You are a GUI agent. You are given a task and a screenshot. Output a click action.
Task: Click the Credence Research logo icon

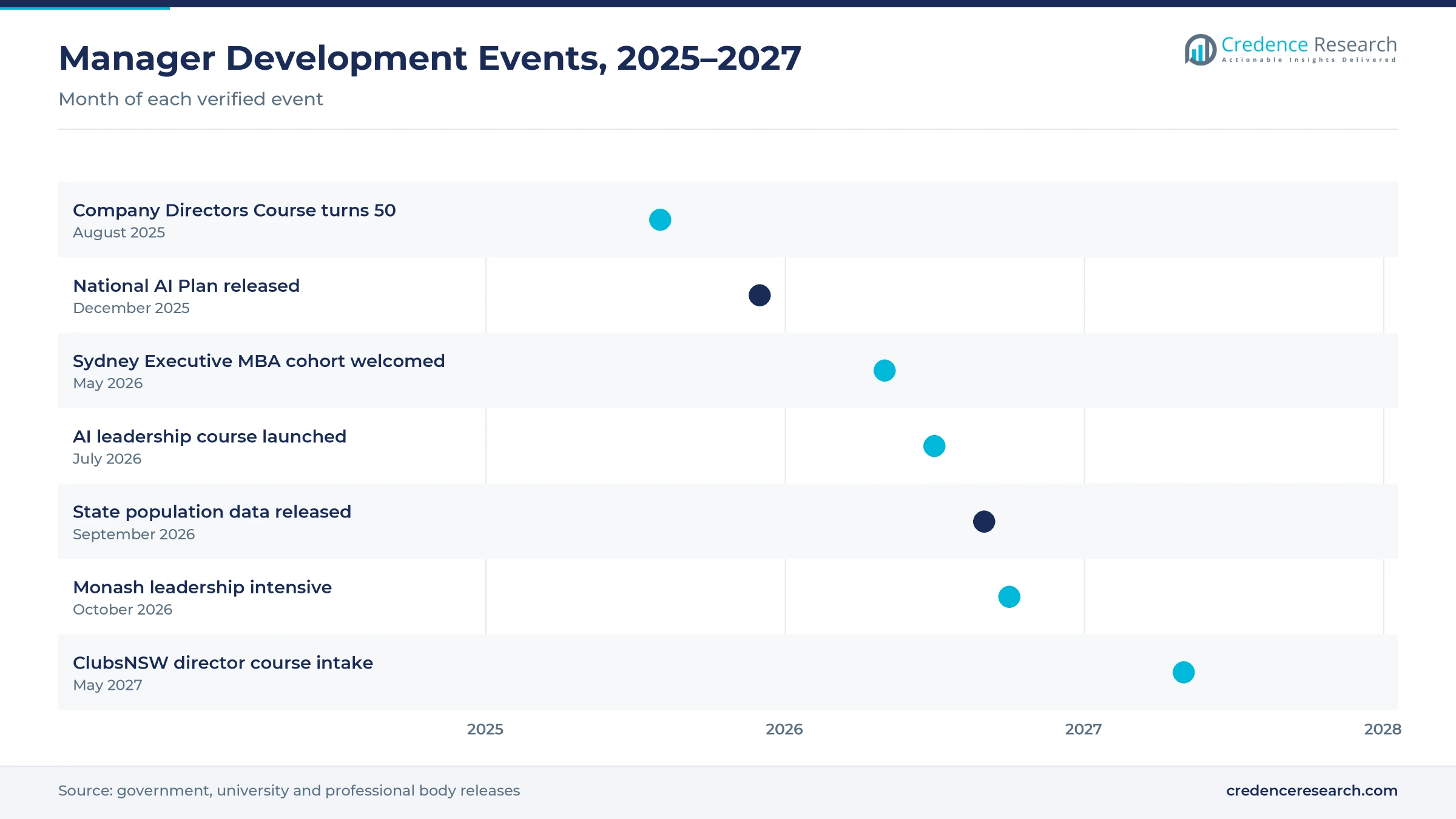coord(1200,50)
